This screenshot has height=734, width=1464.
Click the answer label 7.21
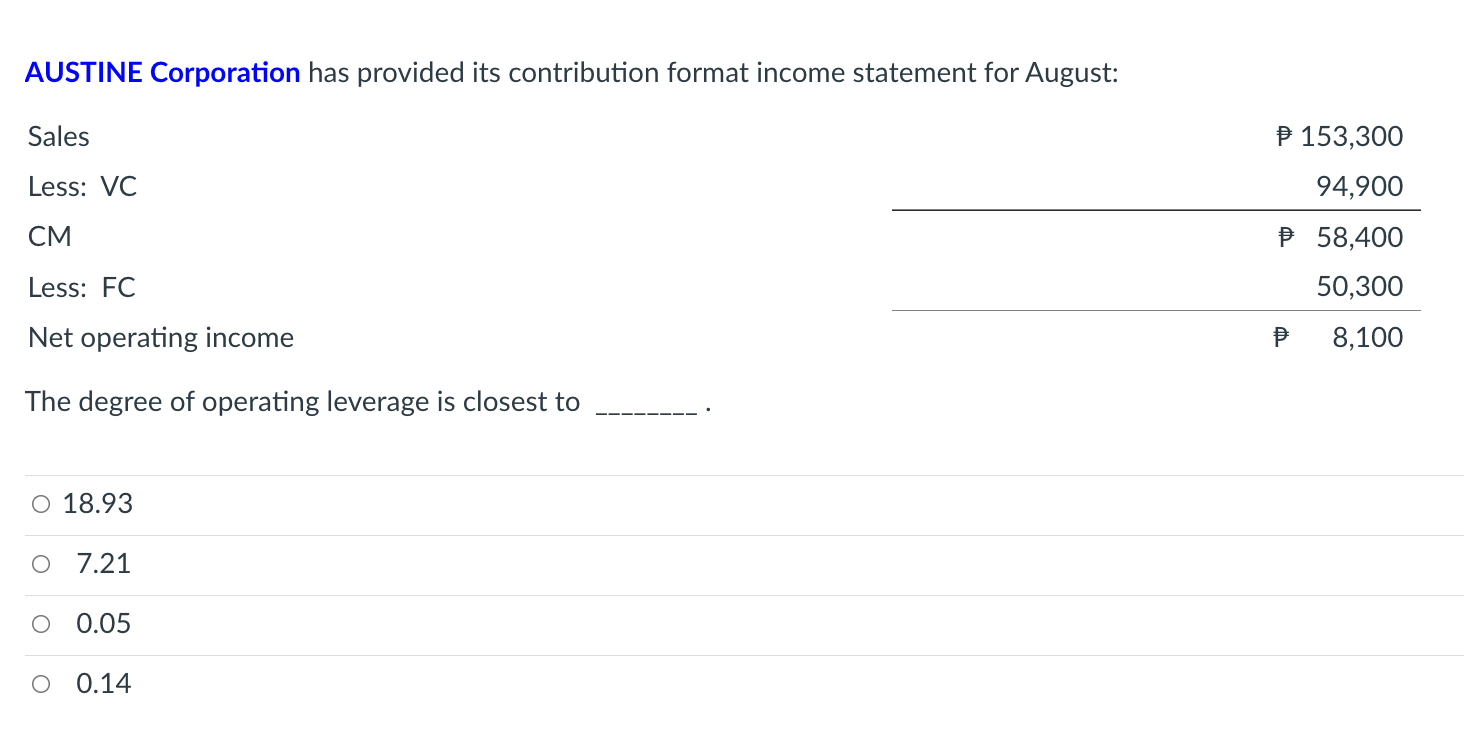(104, 564)
